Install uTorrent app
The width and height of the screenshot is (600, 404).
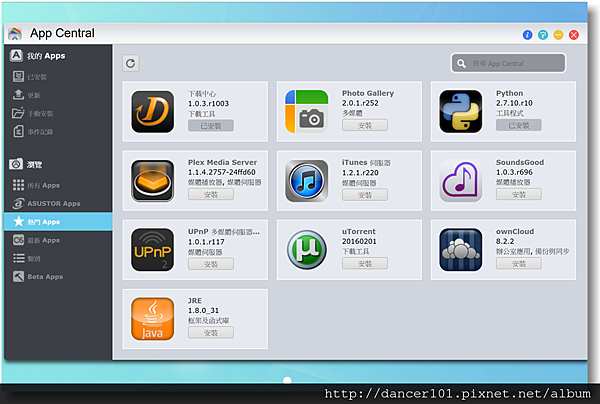365,264
